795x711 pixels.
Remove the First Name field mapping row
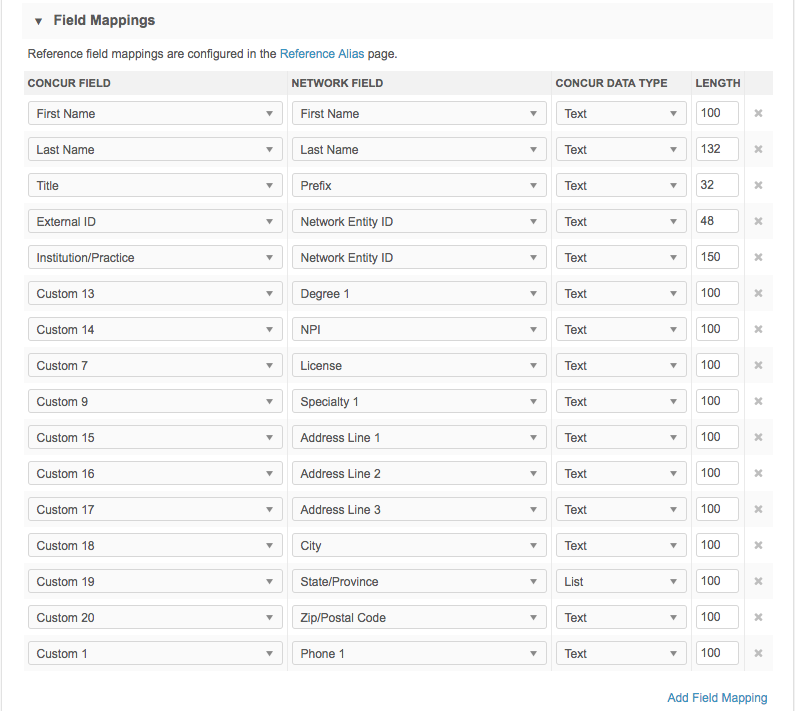tap(758, 114)
